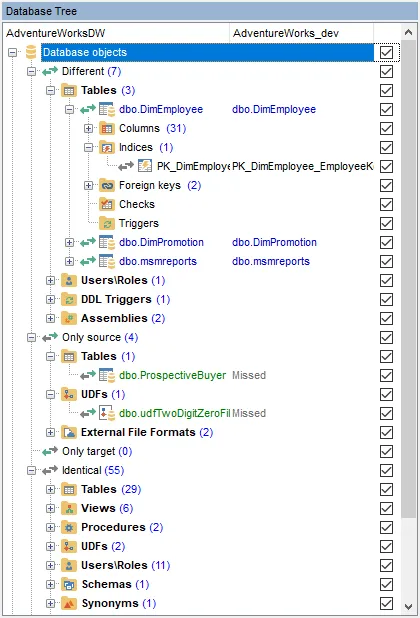
Task: Click the Triggers folder icon
Action: point(107,223)
